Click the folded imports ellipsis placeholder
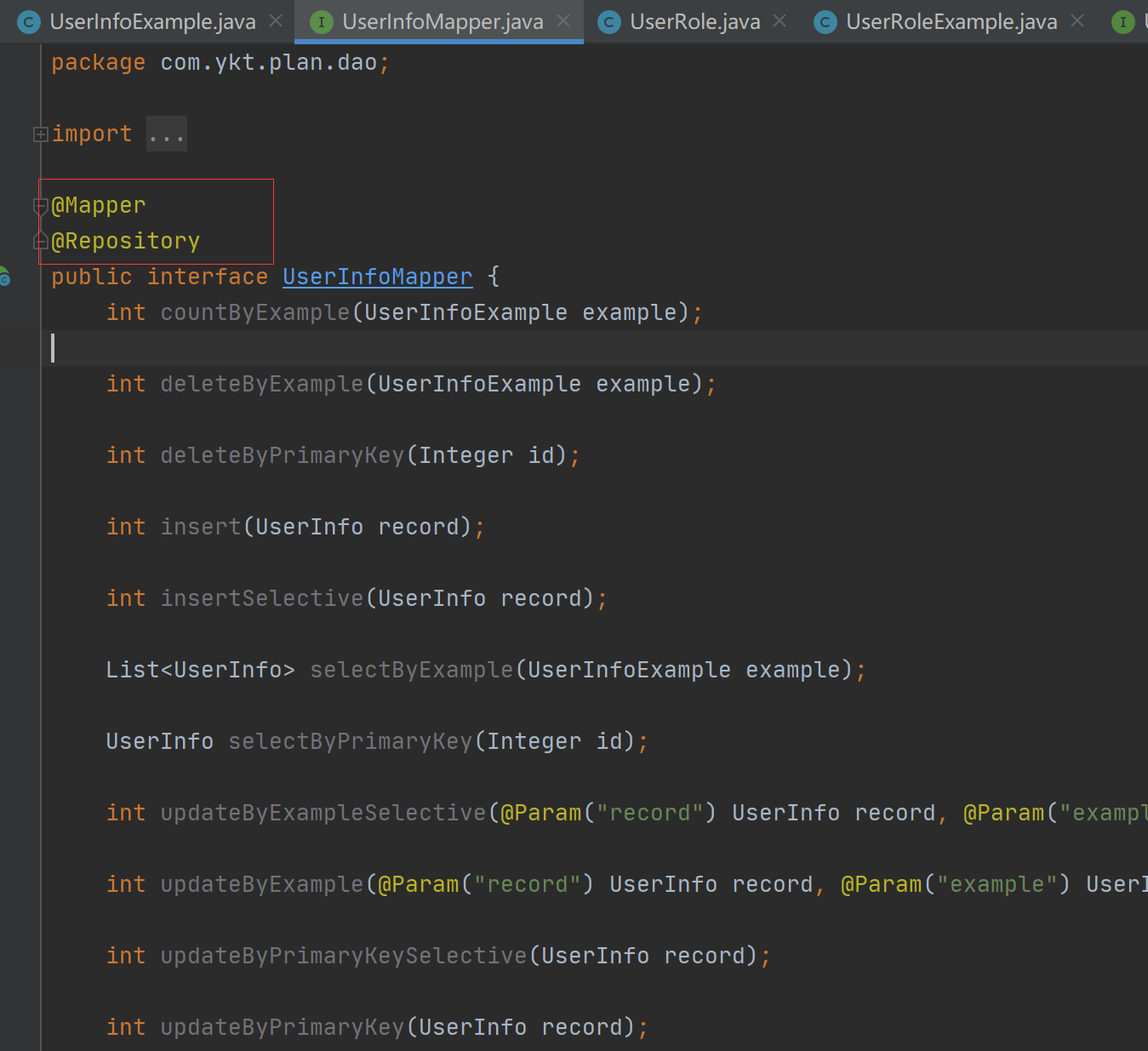The width and height of the screenshot is (1148, 1051). tap(167, 134)
